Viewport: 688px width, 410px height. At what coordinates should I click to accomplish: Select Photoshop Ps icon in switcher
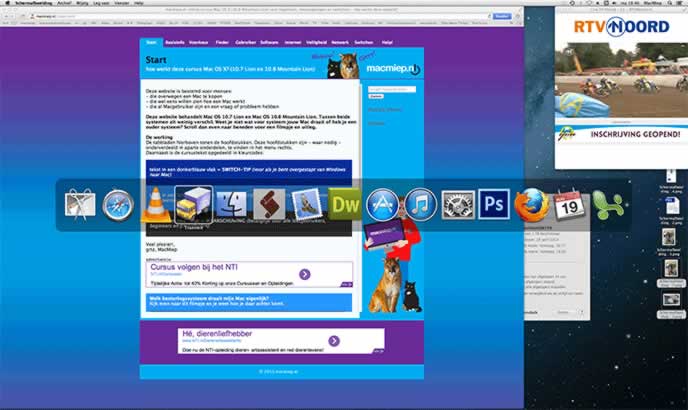[494, 204]
